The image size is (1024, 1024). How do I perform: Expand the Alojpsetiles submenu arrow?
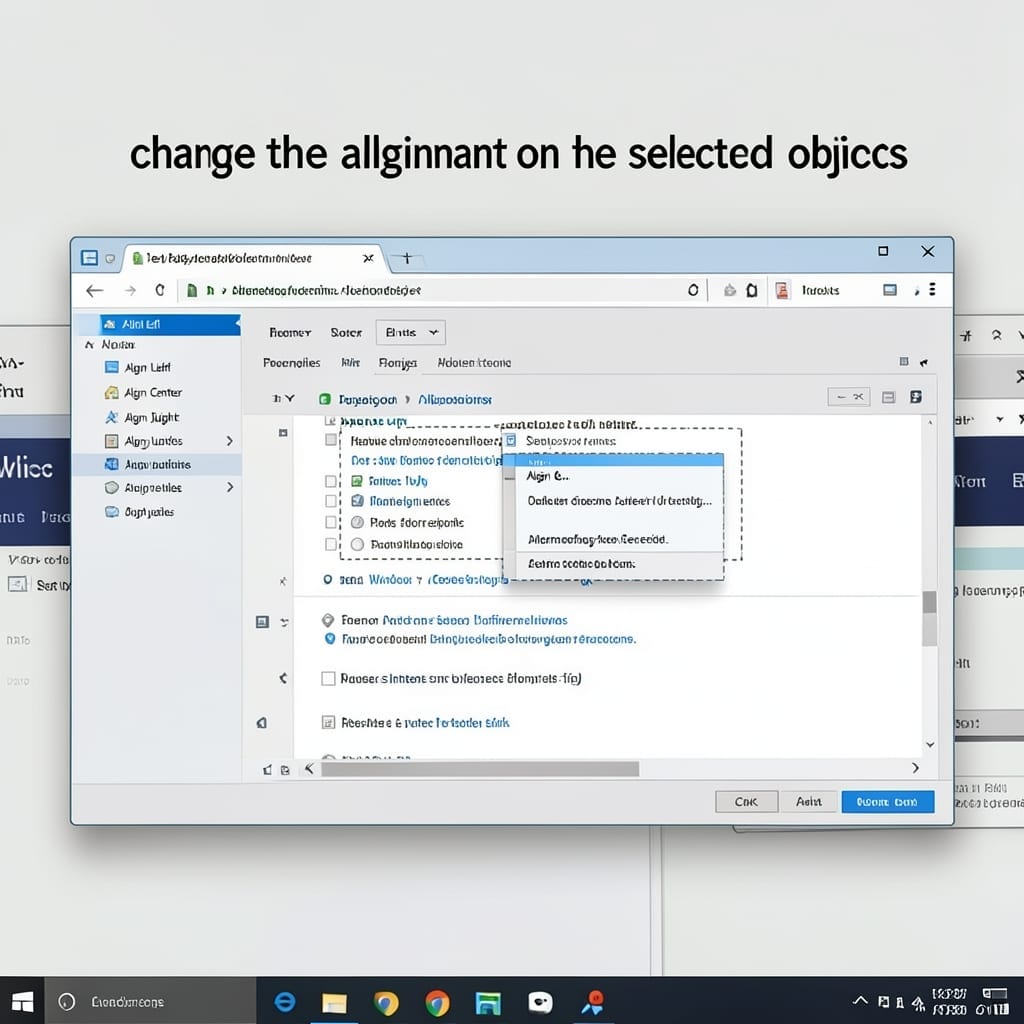pyautogui.click(x=230, y=487)
